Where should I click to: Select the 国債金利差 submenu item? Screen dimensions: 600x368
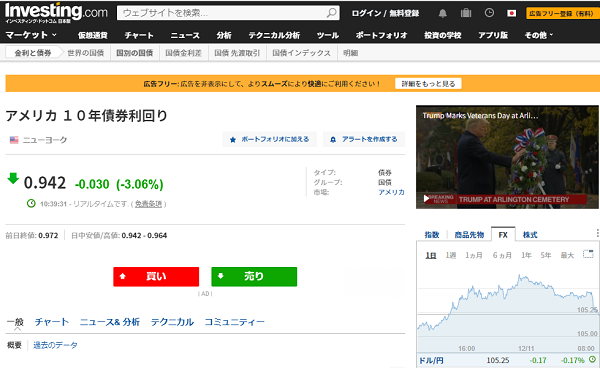point(183,53)
